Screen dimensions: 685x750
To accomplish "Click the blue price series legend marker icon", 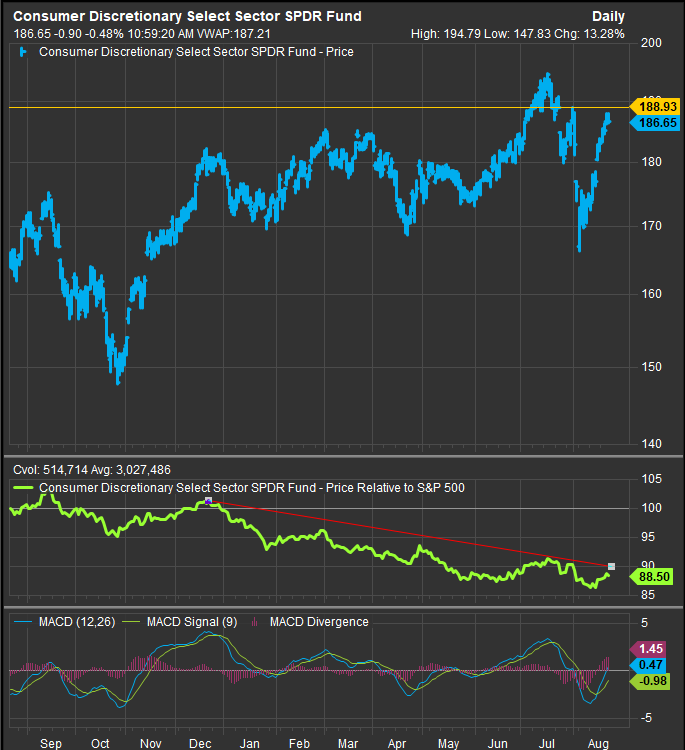I will pos(22,52).
